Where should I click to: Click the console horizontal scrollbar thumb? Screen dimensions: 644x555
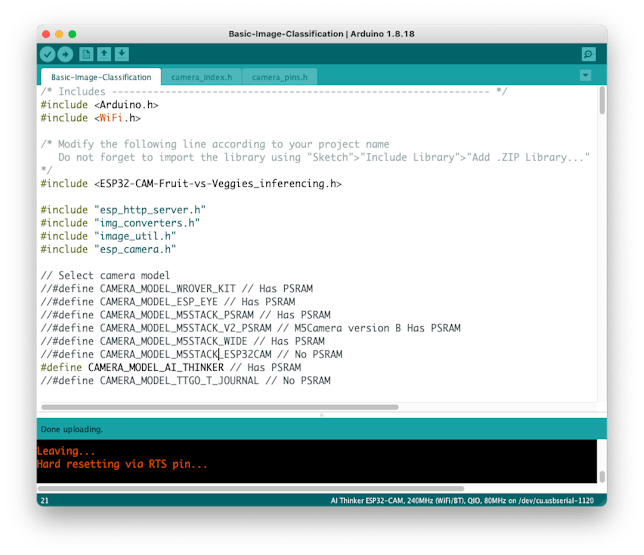coord(251,488)
